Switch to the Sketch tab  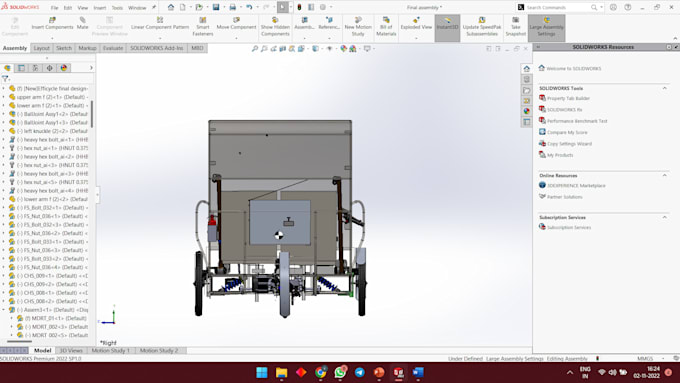point(64,48)
